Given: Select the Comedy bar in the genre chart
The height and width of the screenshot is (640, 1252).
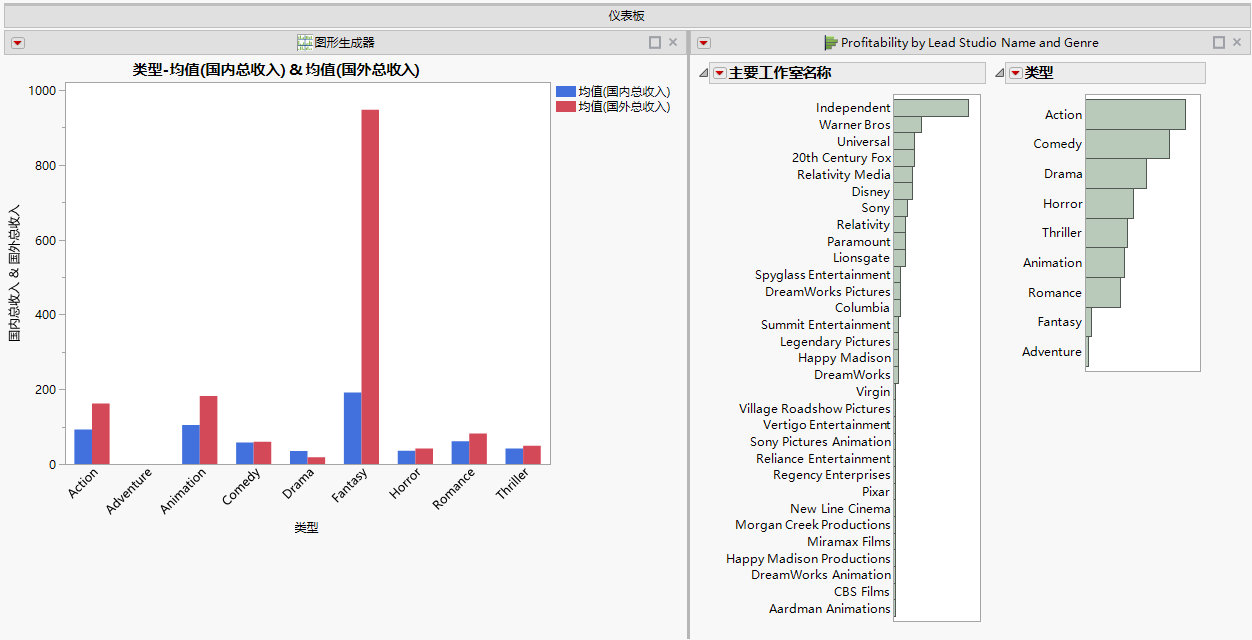Looking at the screenshot, I should [1128, 143].
